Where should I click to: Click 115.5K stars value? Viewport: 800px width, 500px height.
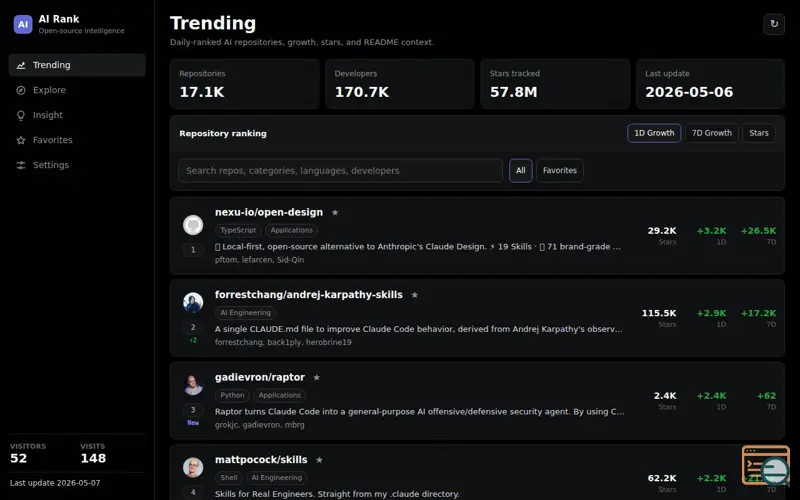tap(659, 313)
